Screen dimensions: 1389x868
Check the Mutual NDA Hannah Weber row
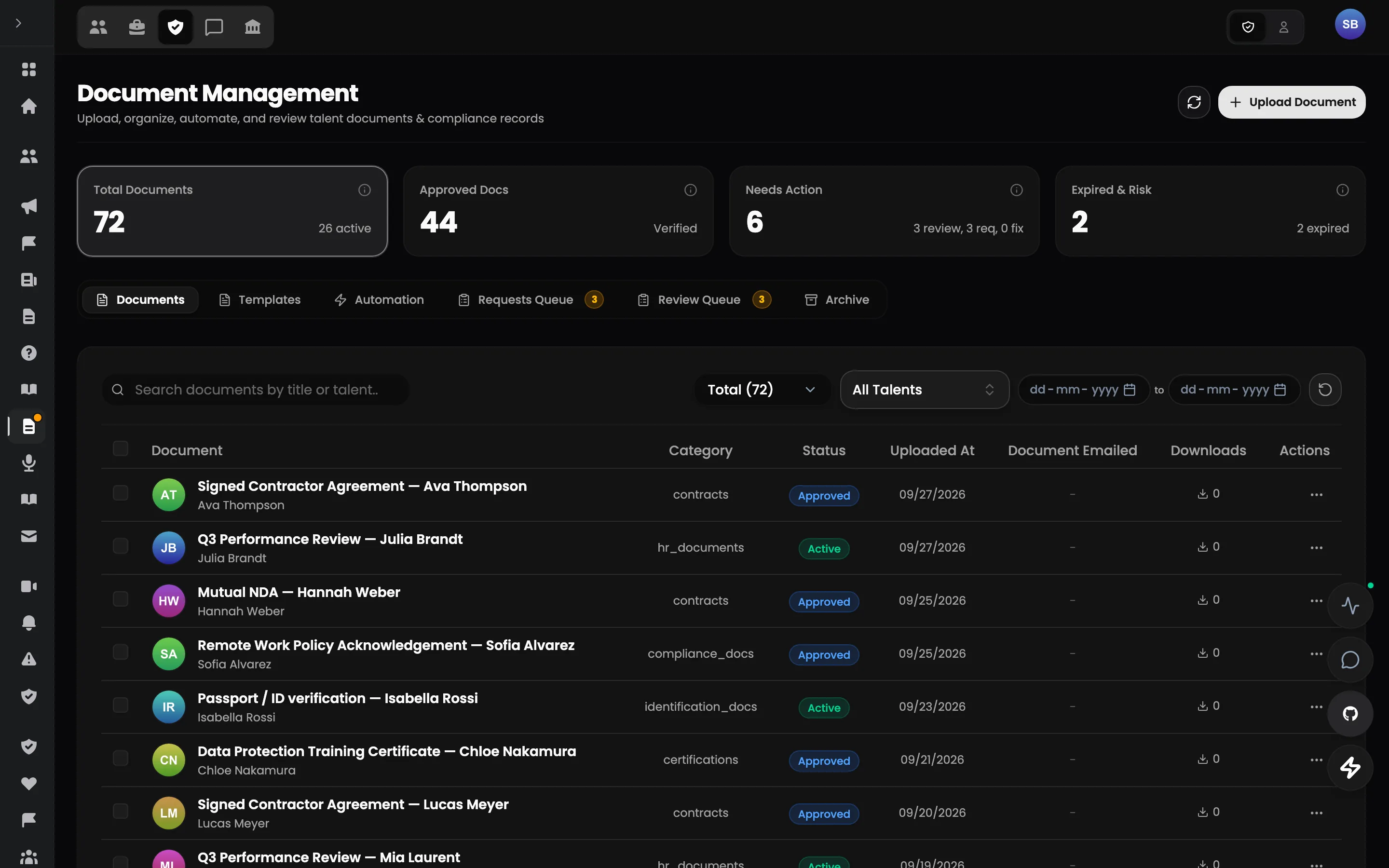pyautogui.click(x=121, y=599)
